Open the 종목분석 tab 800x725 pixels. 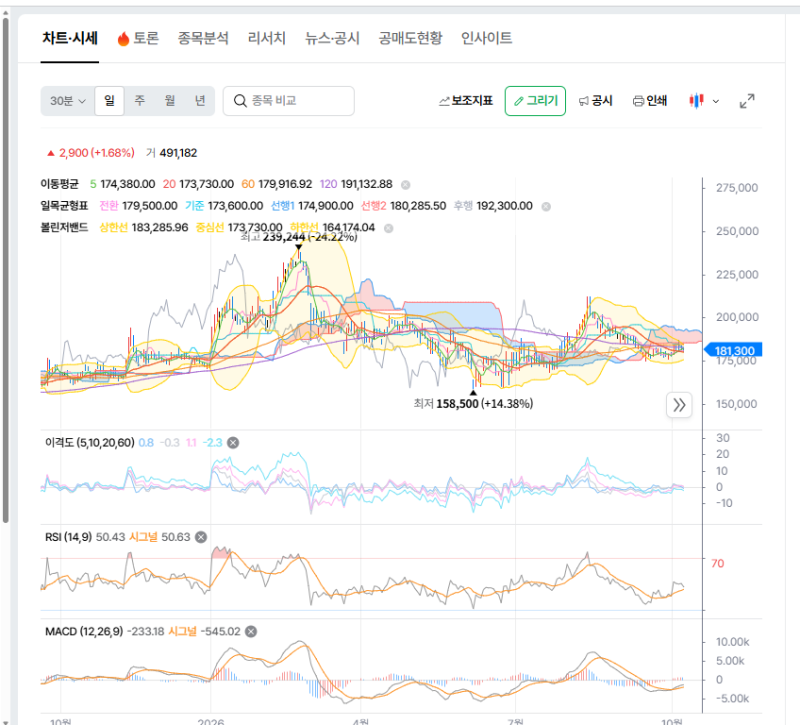pyautogui.click(x=203, y=38)
